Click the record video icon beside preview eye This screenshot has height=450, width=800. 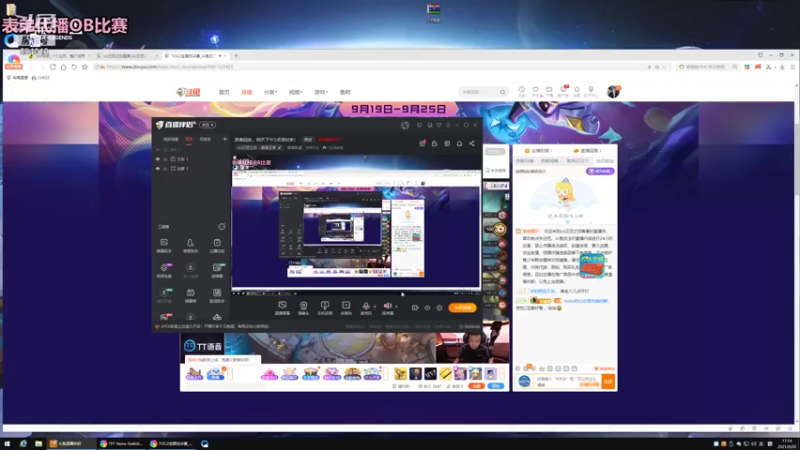(x=415, y=308)
